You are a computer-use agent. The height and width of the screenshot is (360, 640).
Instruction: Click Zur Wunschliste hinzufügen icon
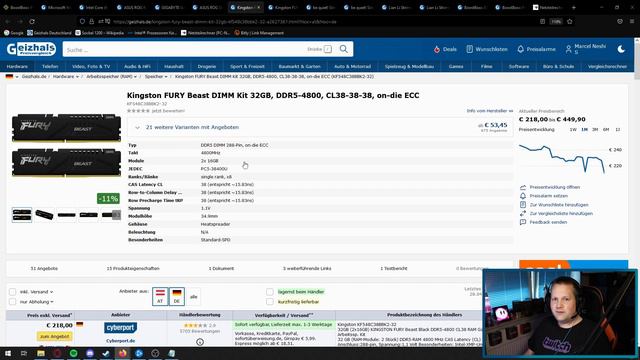(x=523, y=204)
